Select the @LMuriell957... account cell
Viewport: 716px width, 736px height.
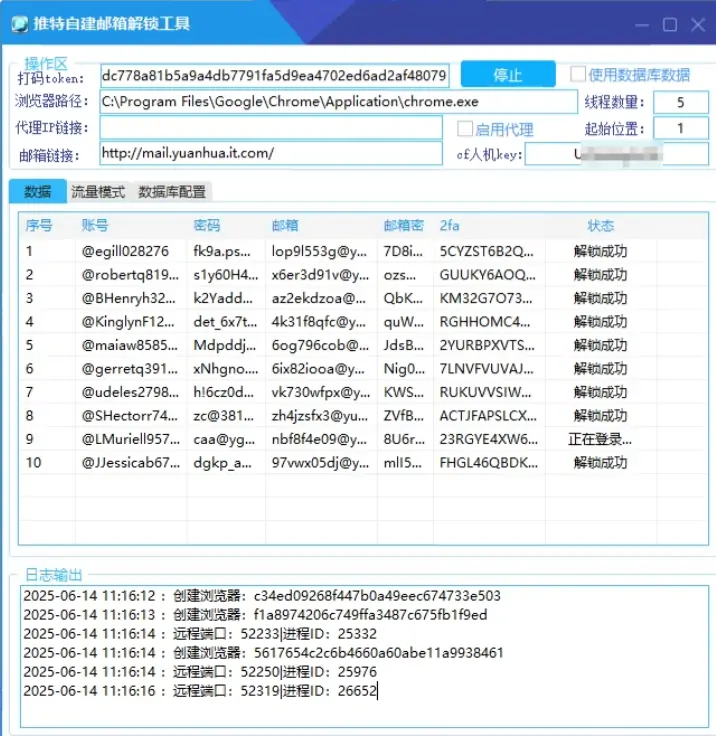coord(130,439)
